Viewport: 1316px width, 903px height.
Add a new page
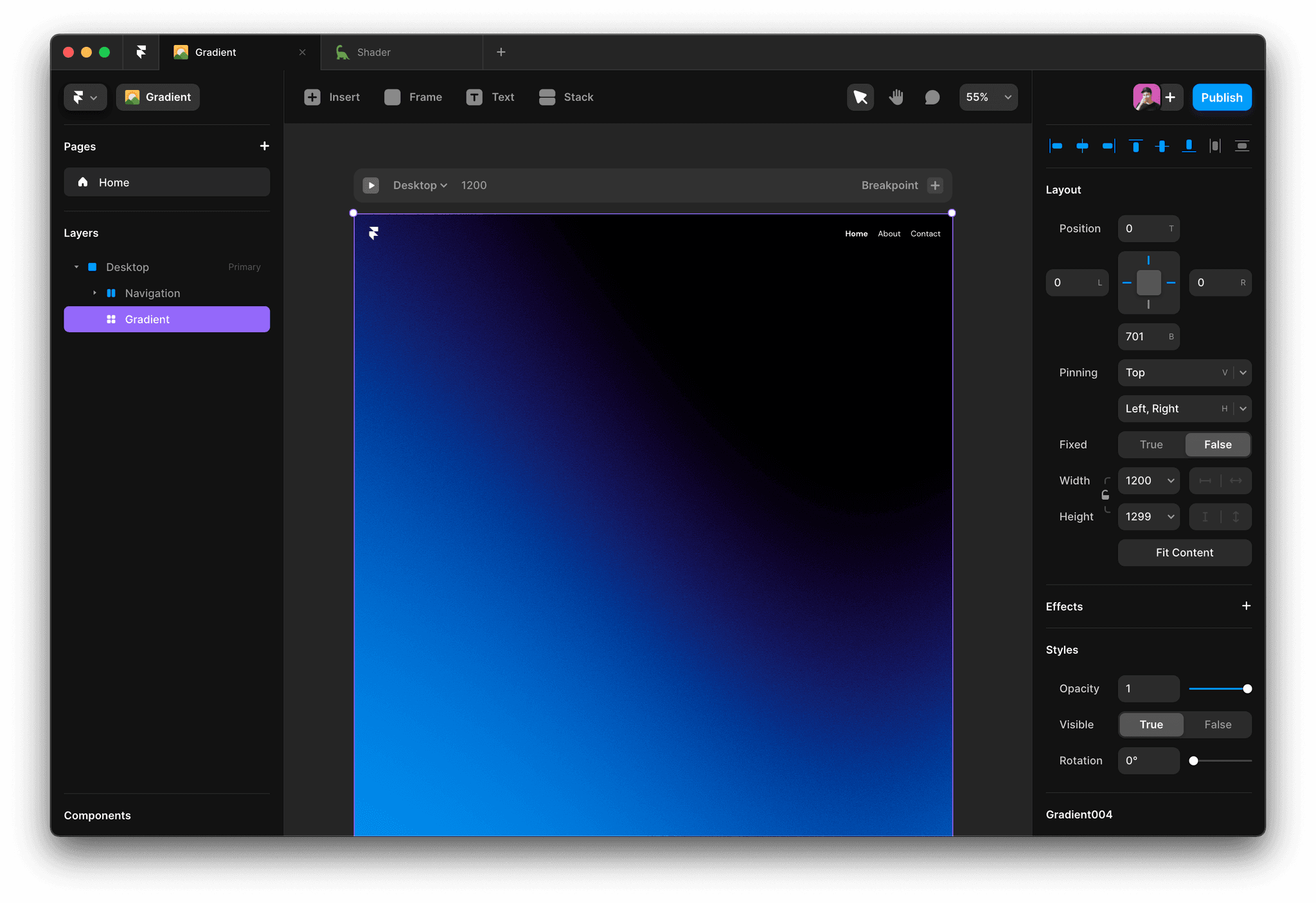[x=264, y=146]
